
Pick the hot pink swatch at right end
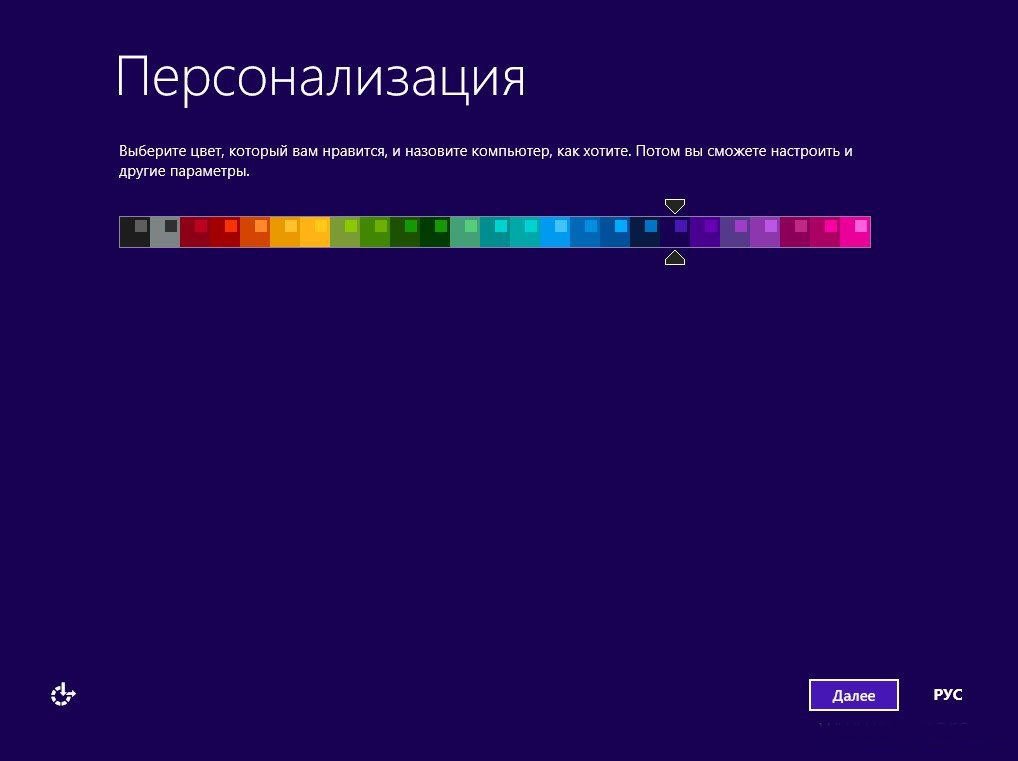855,232
